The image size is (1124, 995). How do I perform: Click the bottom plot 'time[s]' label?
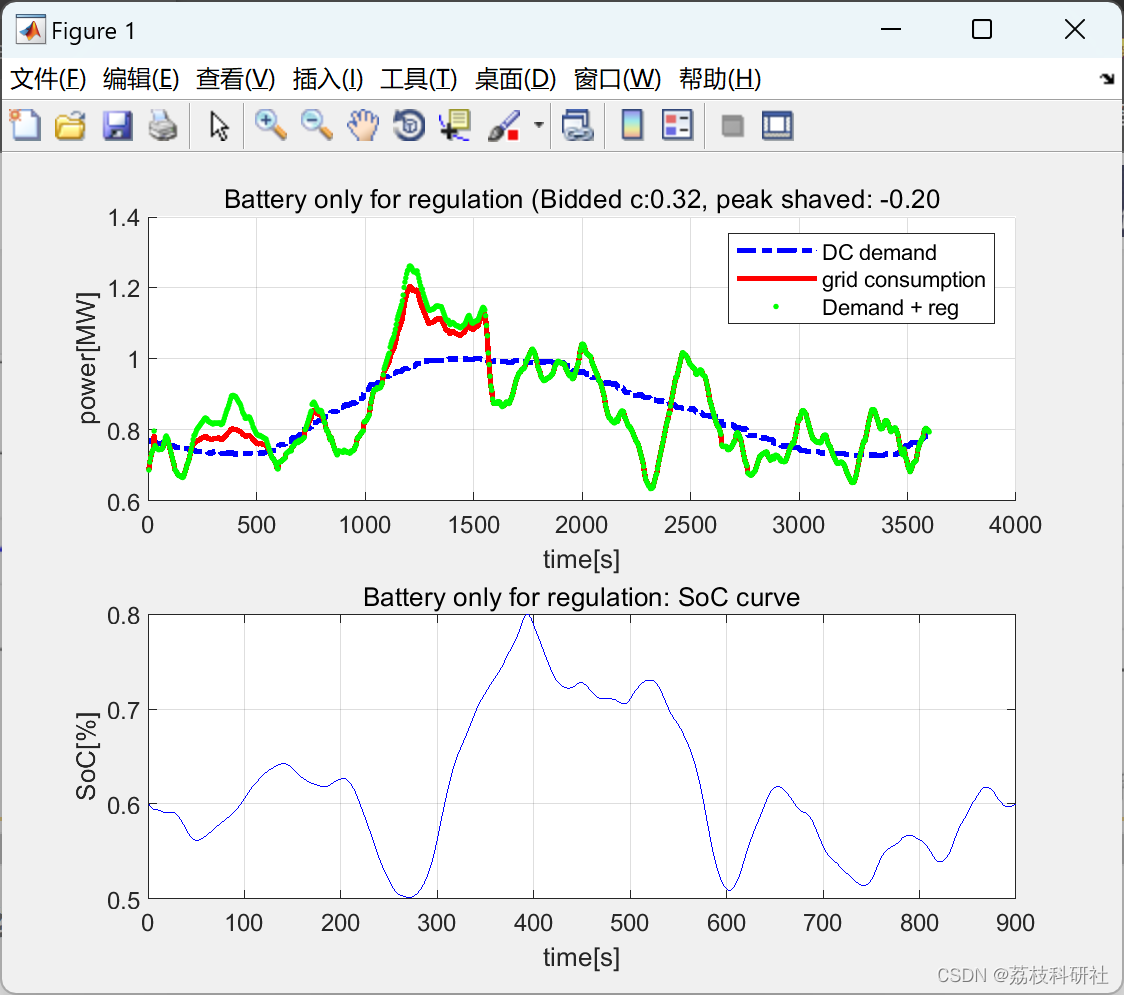tap(581, 957)
